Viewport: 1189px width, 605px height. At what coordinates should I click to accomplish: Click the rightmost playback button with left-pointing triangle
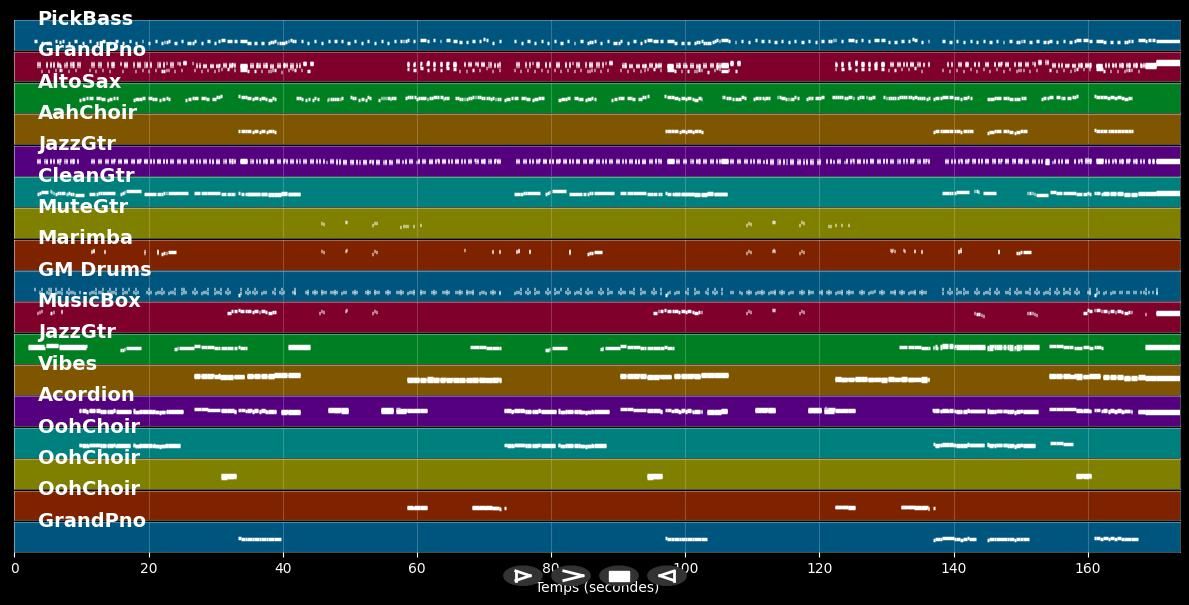666,576
